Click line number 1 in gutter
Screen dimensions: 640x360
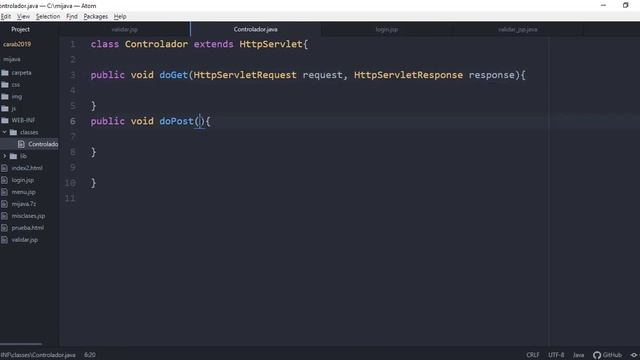click(x=73, y=44)
